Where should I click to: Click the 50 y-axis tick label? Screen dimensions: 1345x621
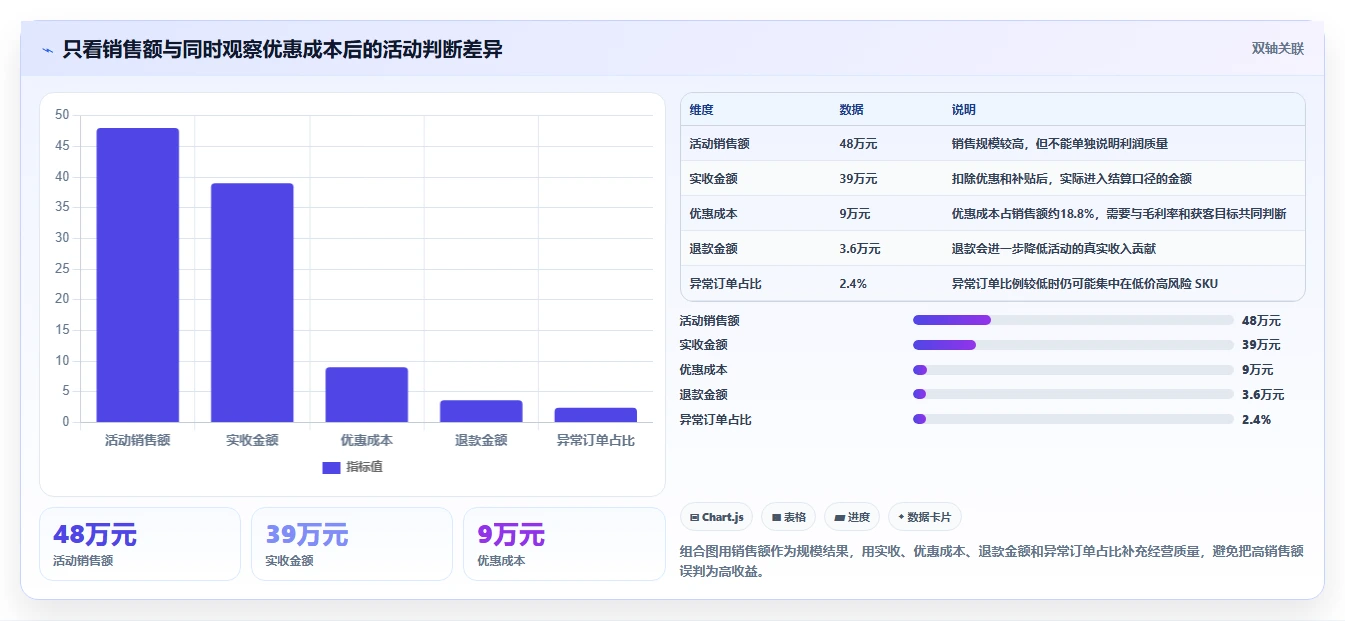coord(63,115)
